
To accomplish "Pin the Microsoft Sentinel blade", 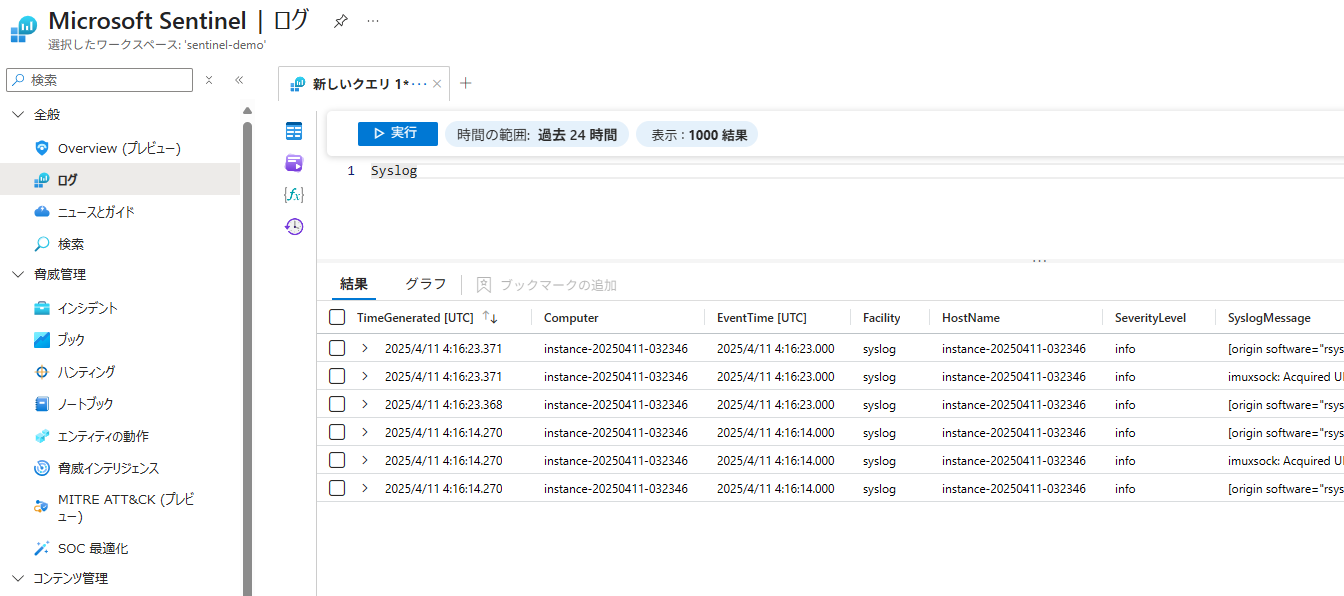I will click(x=341, y=21).
